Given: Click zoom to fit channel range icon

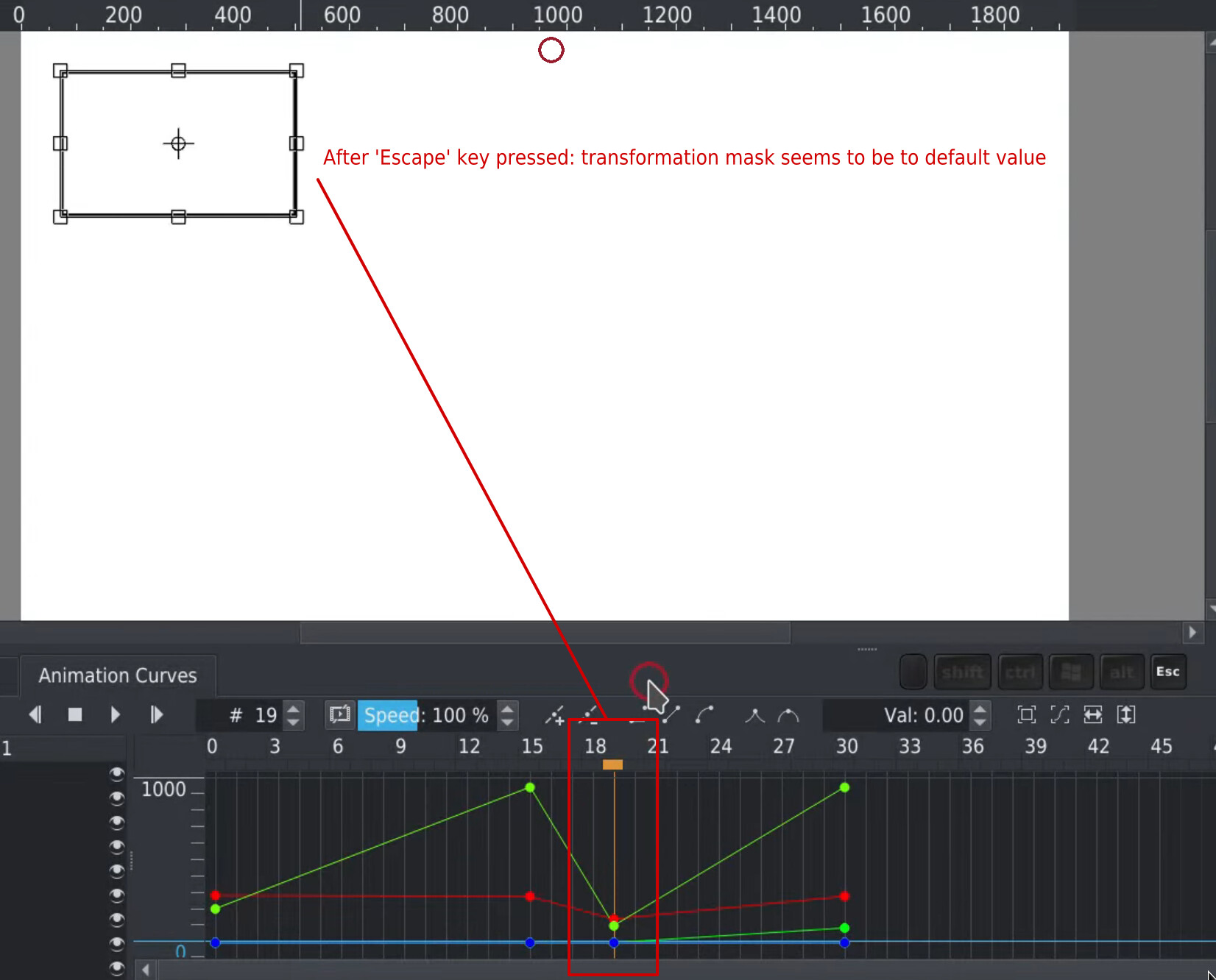Looking at the screenshot, I should (x=1026, y=714).
